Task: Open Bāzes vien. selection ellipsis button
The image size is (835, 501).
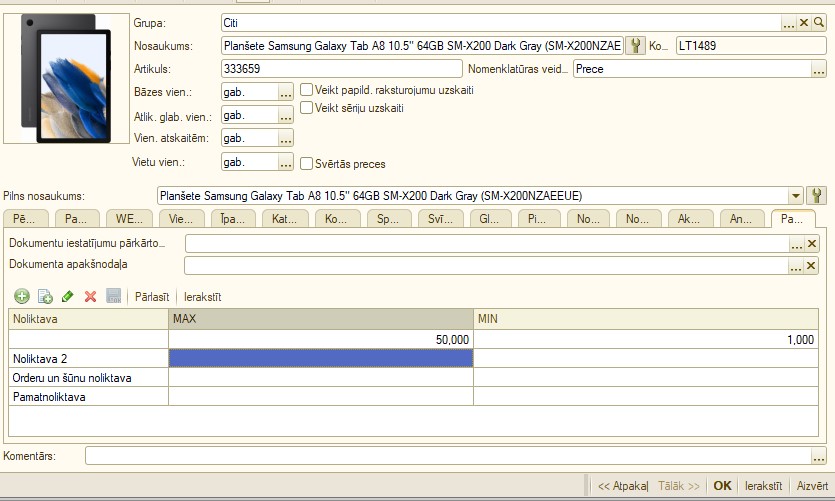Action: pos(285,92)
